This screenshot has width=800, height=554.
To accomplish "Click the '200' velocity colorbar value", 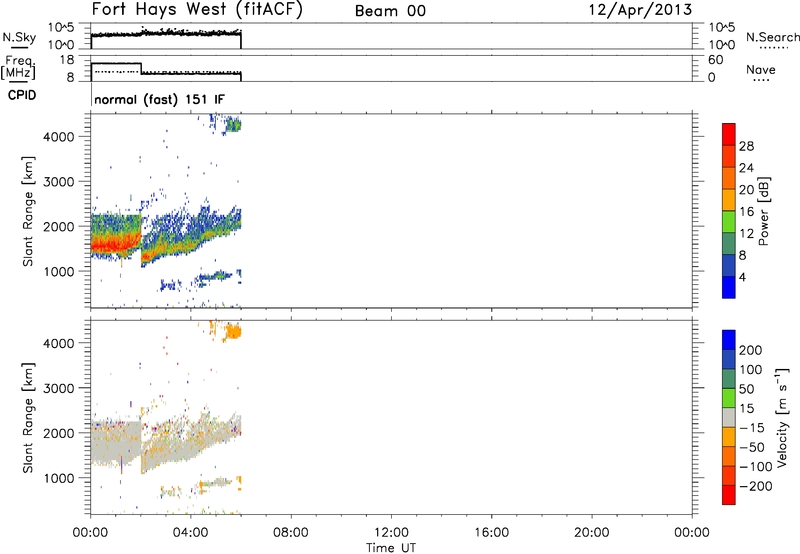I will pyautogui.click(x=751, y=350).
